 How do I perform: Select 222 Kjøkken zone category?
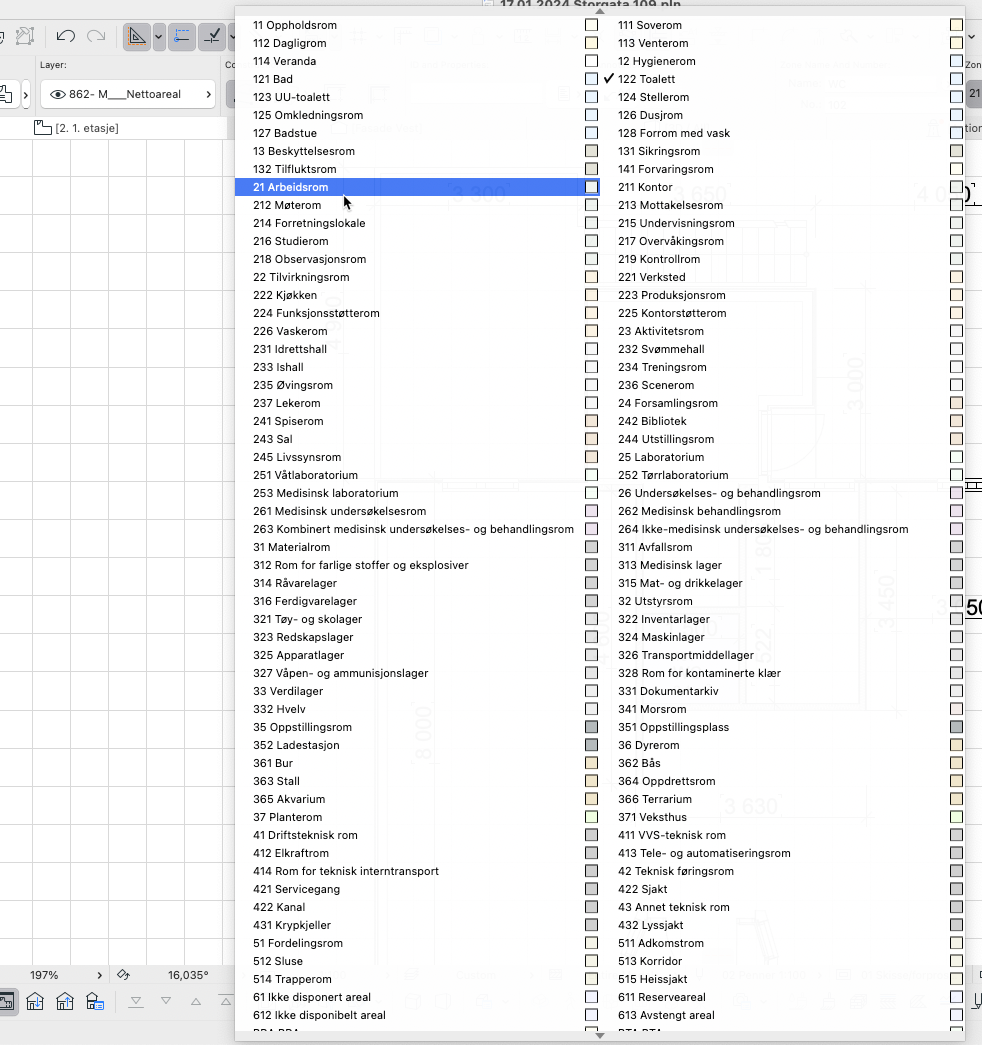point(285,295)
